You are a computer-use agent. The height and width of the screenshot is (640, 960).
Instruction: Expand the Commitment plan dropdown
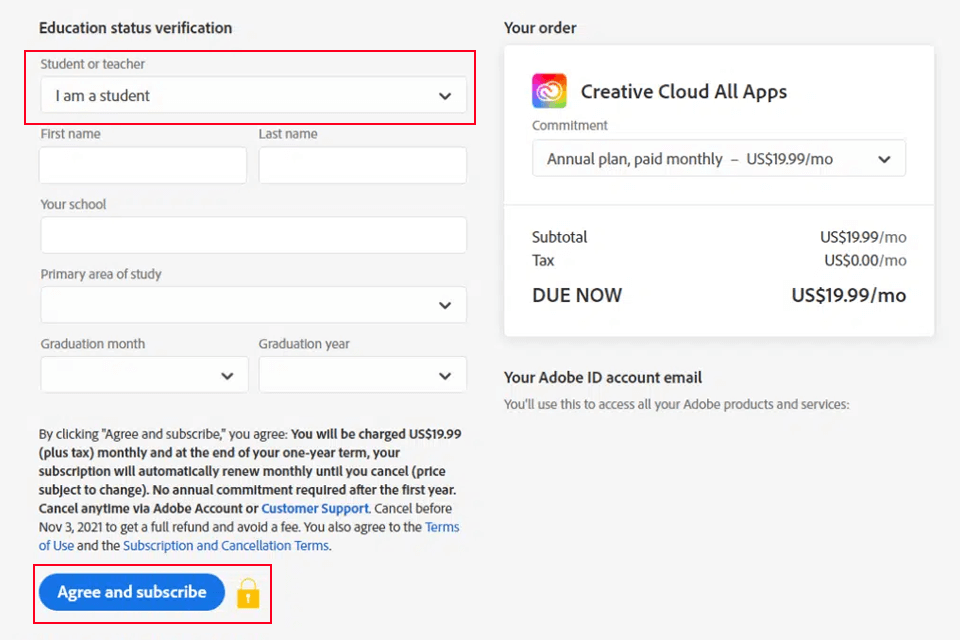(x=718, y=159)
